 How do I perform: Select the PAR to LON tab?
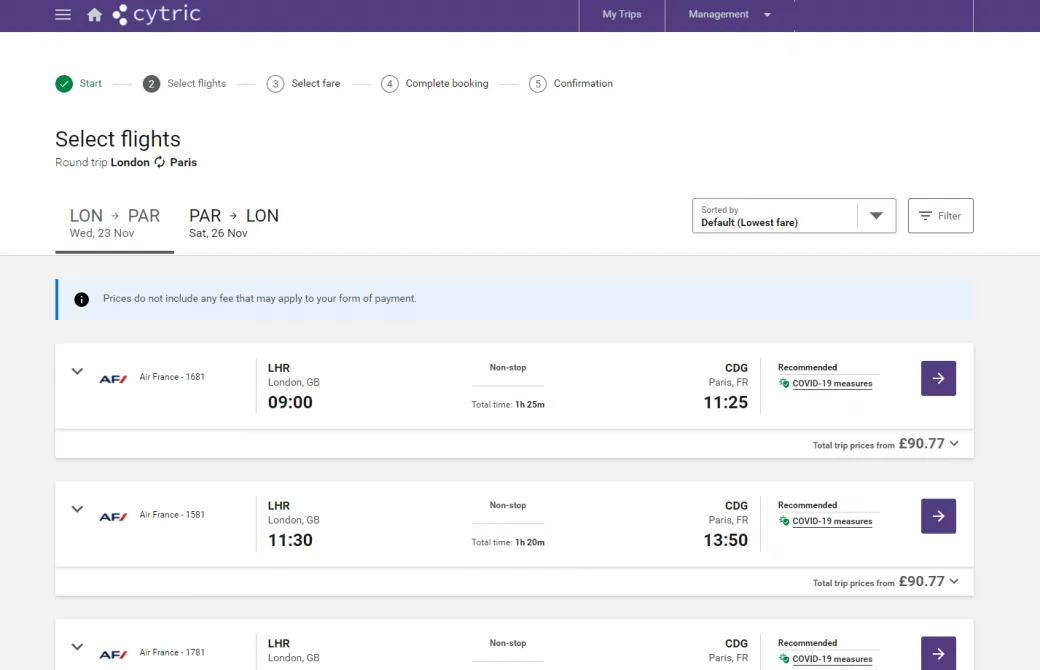233,224
